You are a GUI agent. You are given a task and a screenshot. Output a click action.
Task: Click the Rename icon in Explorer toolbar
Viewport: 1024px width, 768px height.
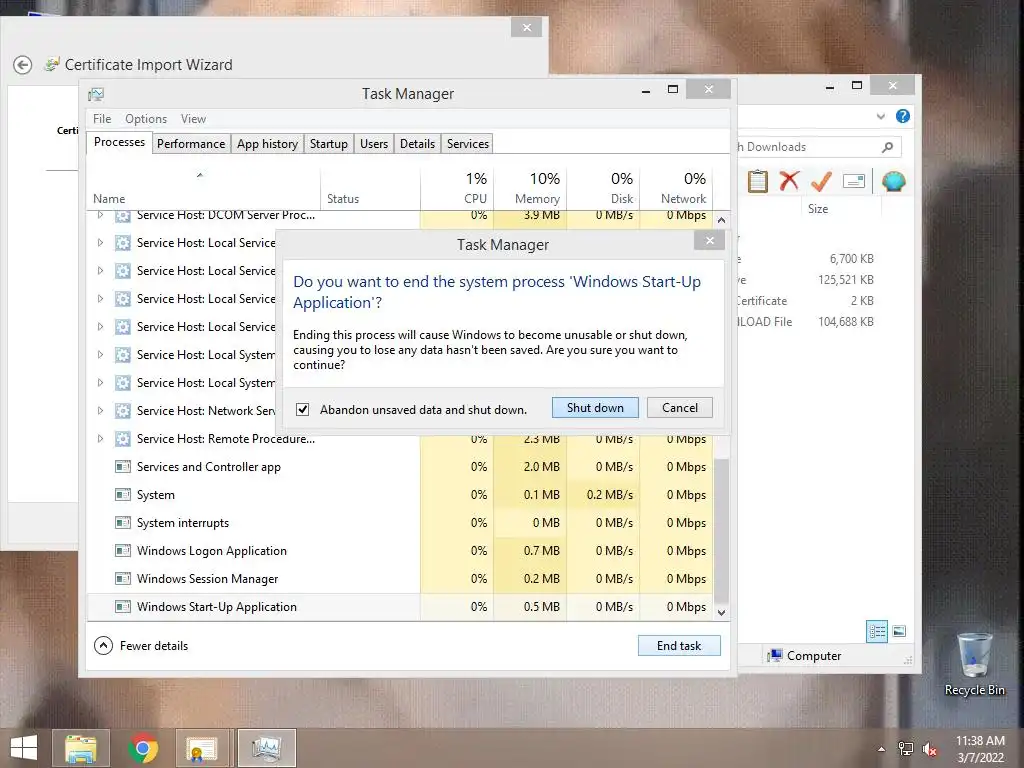coord(854,181)
